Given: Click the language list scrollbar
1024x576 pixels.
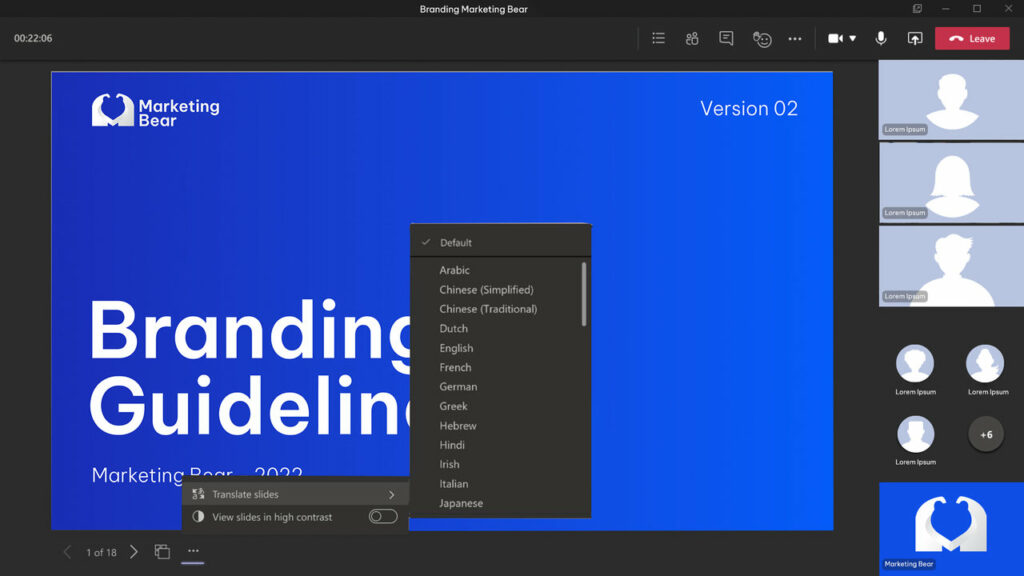Looking at the screenshot, I should pyautogui.click(x=584, y=294).
